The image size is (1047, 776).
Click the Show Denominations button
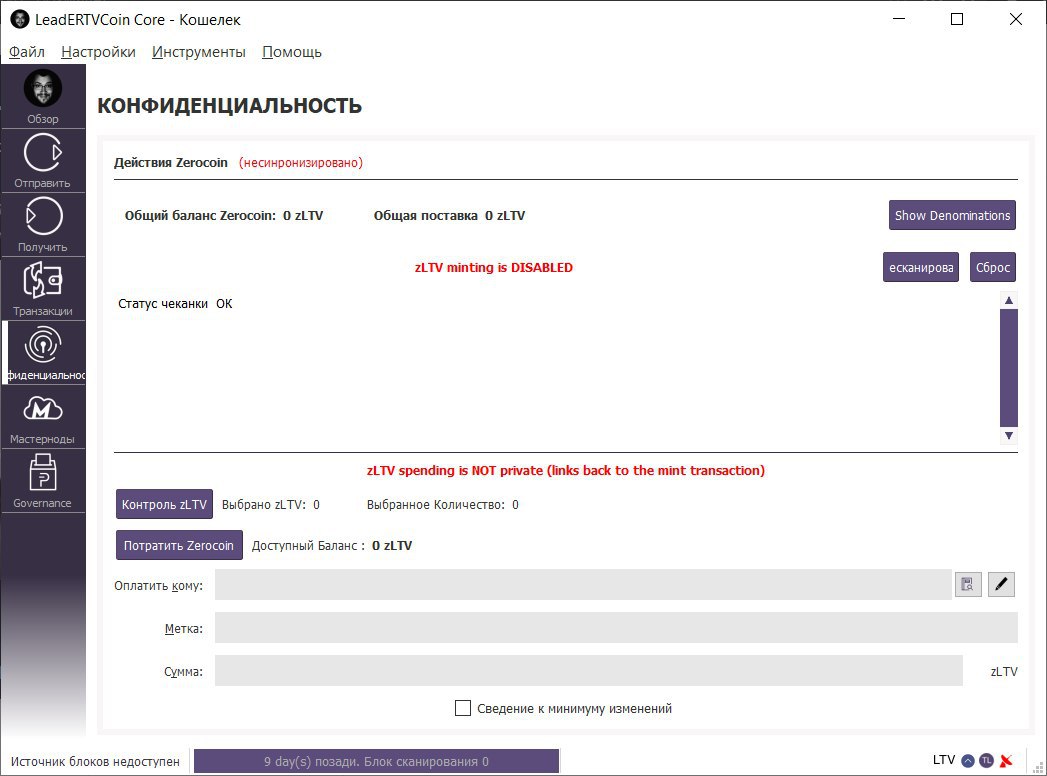click(x=952, y=215)
